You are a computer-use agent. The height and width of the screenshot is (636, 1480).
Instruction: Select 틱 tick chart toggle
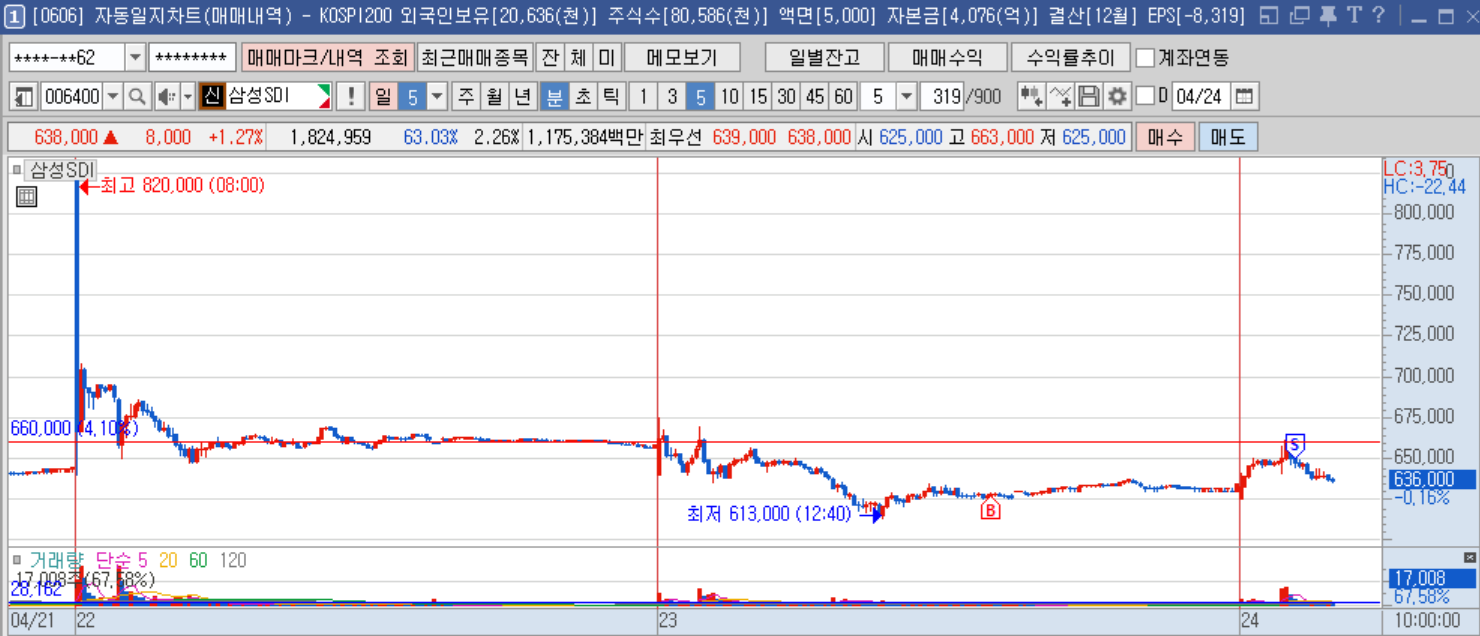[611, 97]
